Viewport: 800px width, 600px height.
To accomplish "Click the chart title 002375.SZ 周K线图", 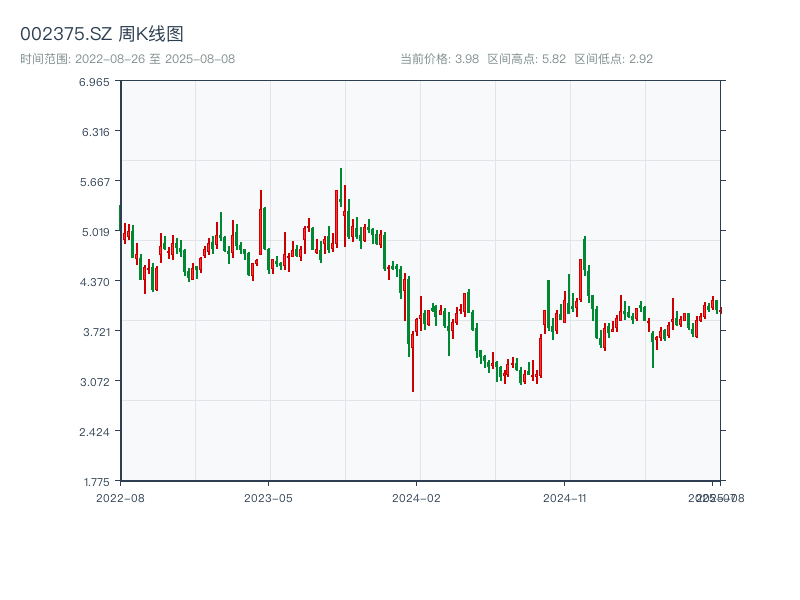I will (x=102, y=35).
